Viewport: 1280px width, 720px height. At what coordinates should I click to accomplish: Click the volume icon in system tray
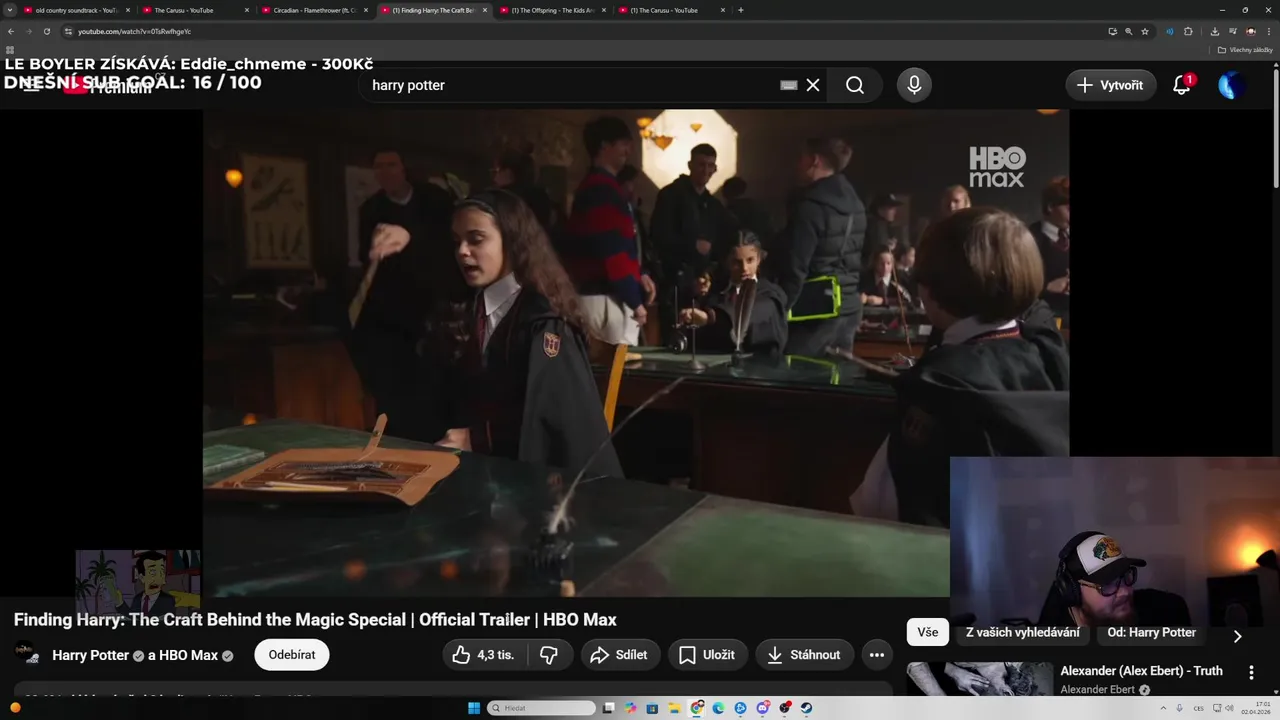point(1229,708)
